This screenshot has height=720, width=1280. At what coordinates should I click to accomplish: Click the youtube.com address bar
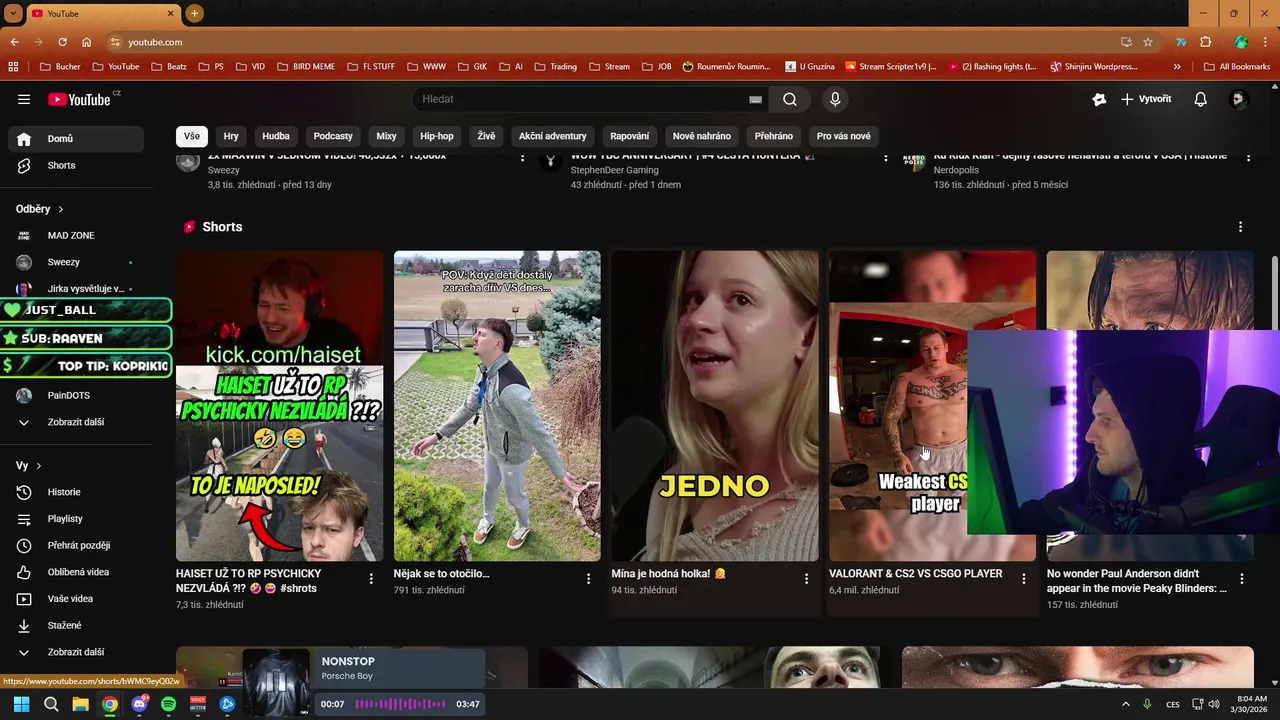tap(610, 42)
